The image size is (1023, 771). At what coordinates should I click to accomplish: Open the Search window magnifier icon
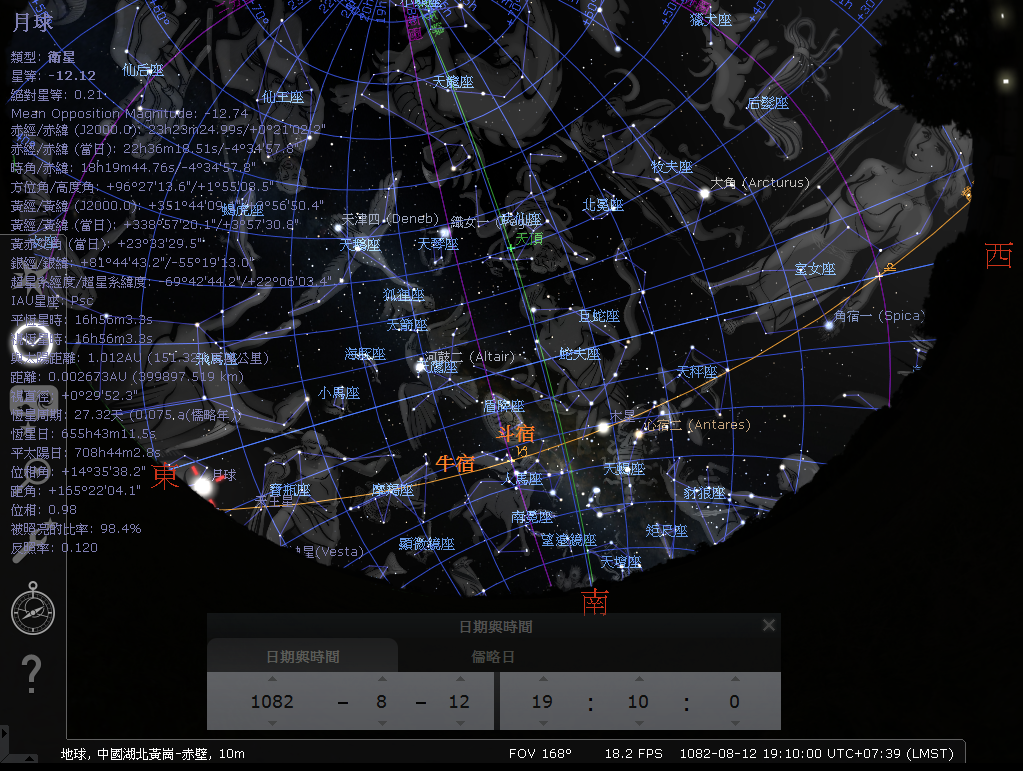(x=31, y=474)
